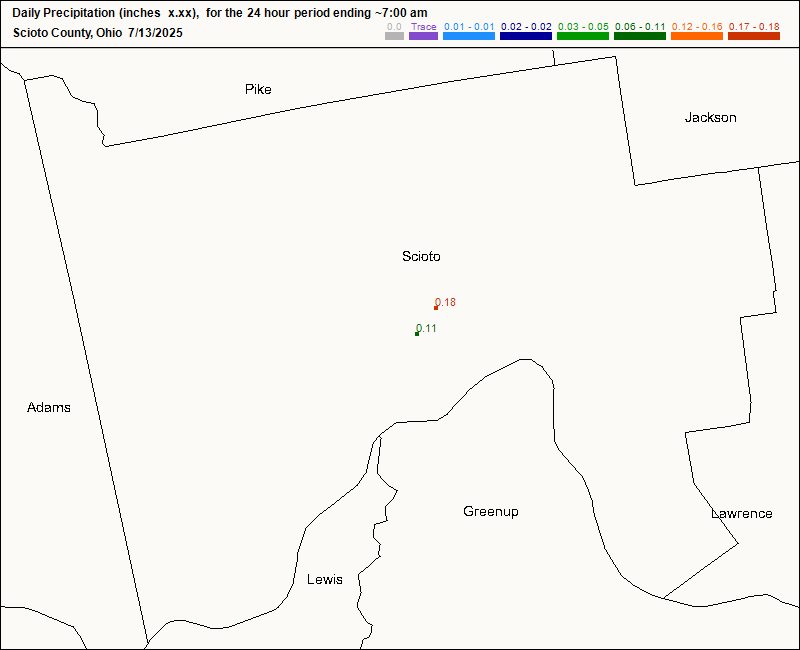Click the dark green 0.06 - 0.11 swatch
Viewport: 800px width, 650px height.
pos(640,36)
